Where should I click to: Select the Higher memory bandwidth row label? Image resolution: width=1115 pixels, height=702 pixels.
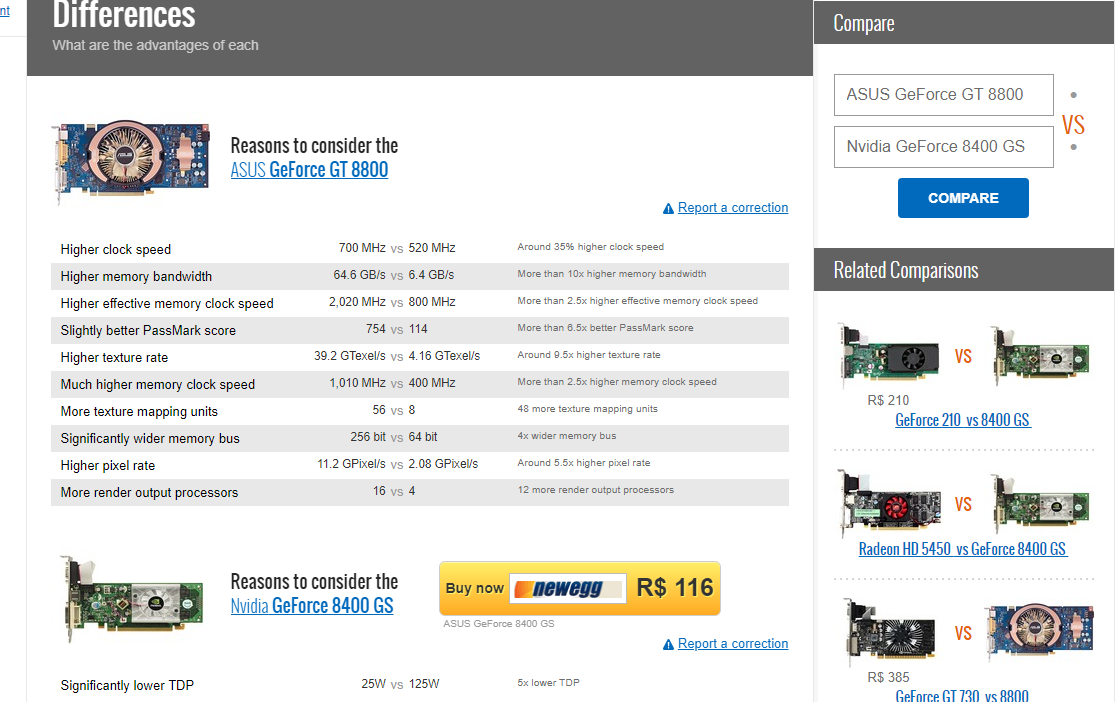click(137, 277)
